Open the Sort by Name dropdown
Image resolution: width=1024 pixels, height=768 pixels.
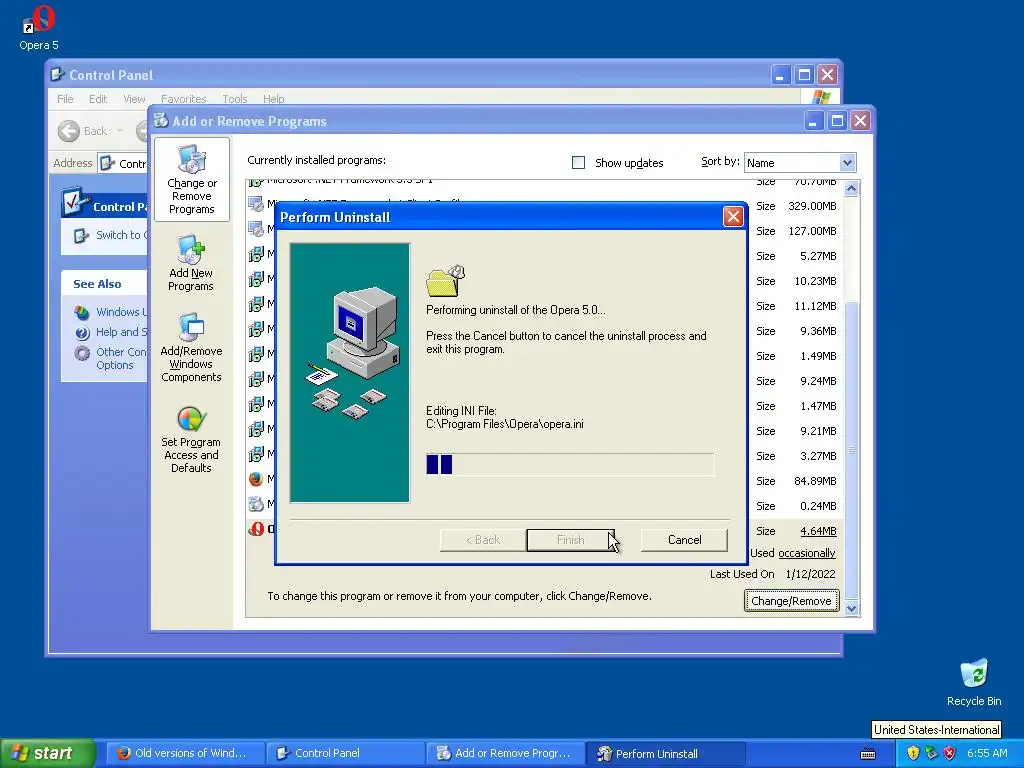tap(800, 163)
